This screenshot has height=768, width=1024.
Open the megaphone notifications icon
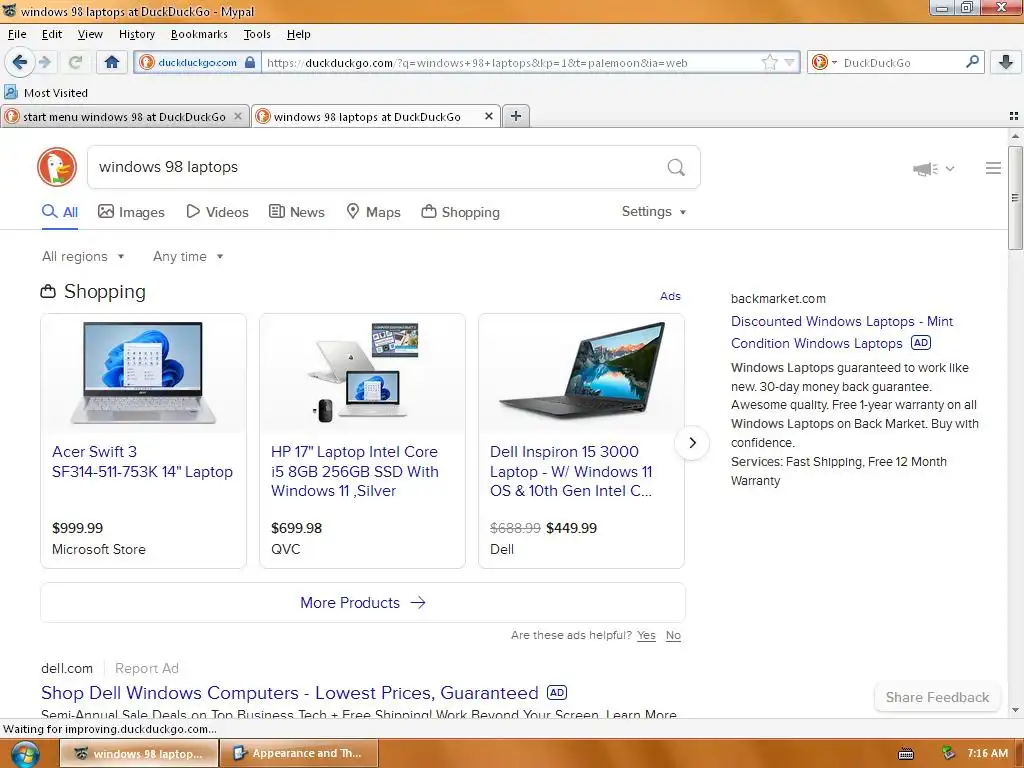coord(925,169)
